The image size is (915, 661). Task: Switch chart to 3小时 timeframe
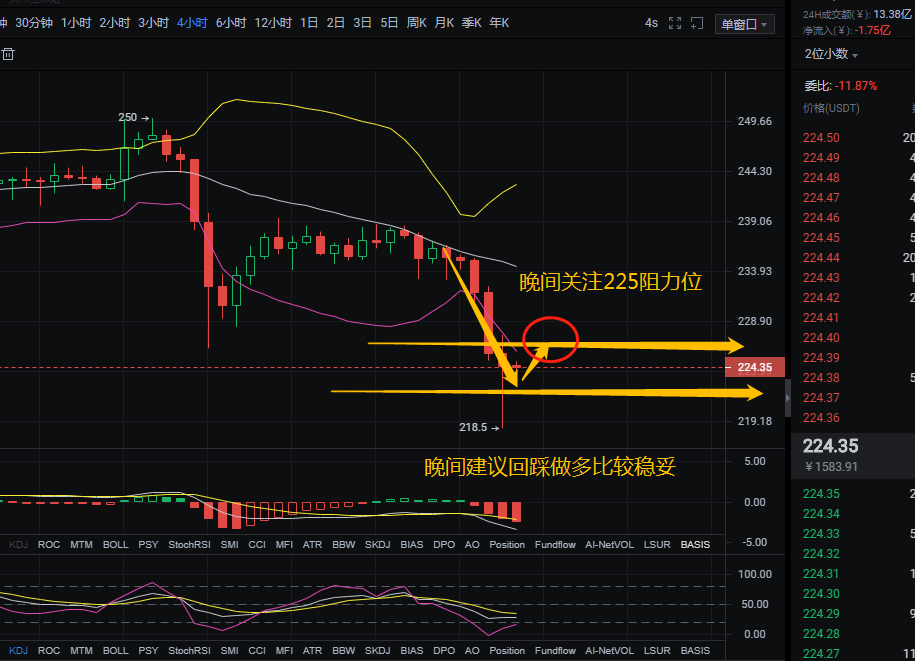click(x=153, y=23)
